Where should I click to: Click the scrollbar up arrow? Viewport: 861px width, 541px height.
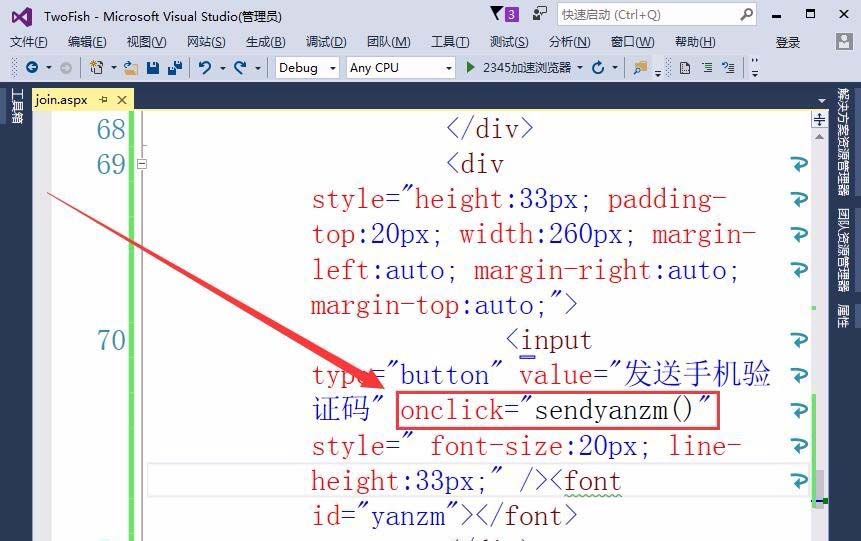[819, 137]
